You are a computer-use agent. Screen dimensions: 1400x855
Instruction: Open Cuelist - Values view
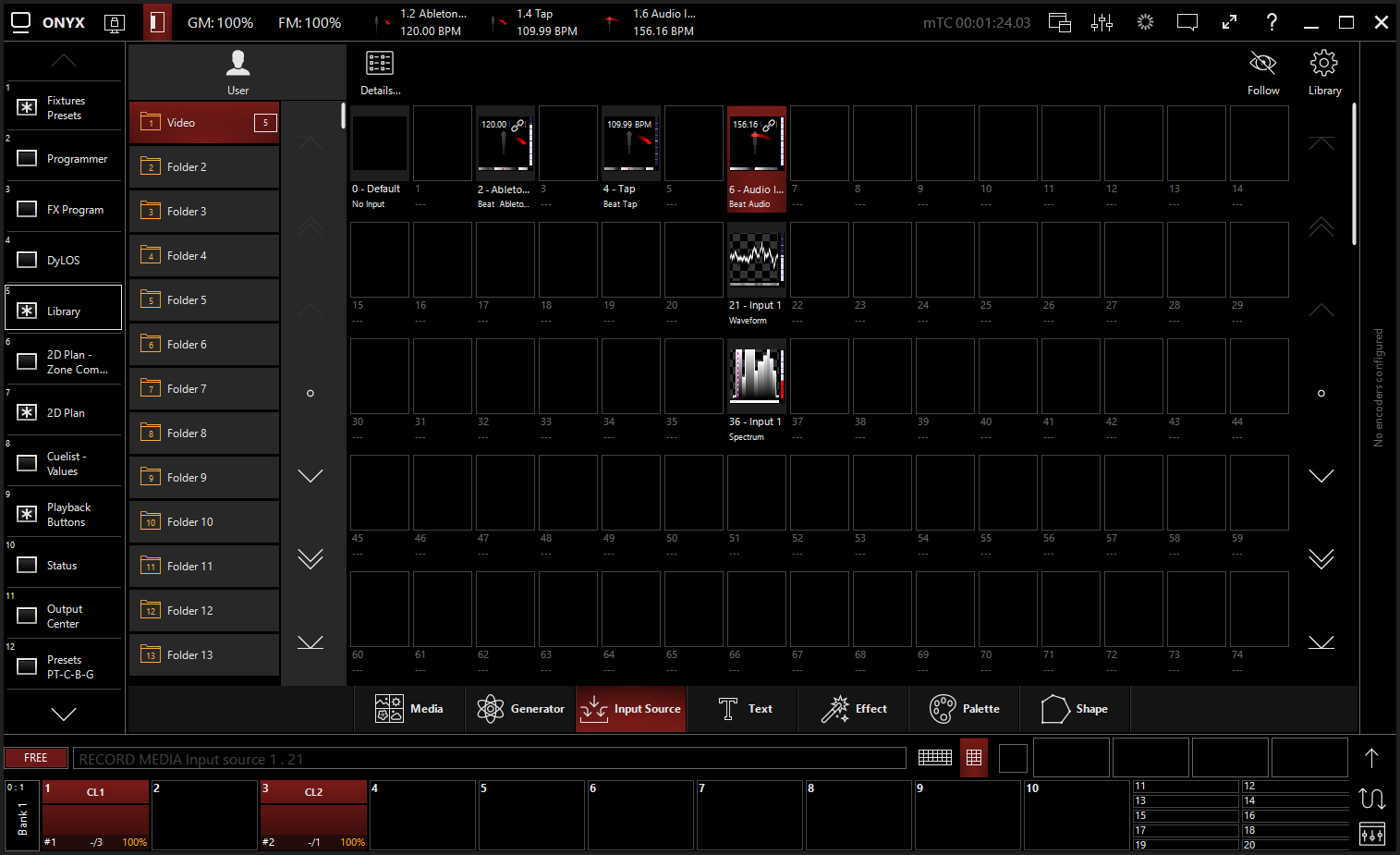(x=64, y=463)
